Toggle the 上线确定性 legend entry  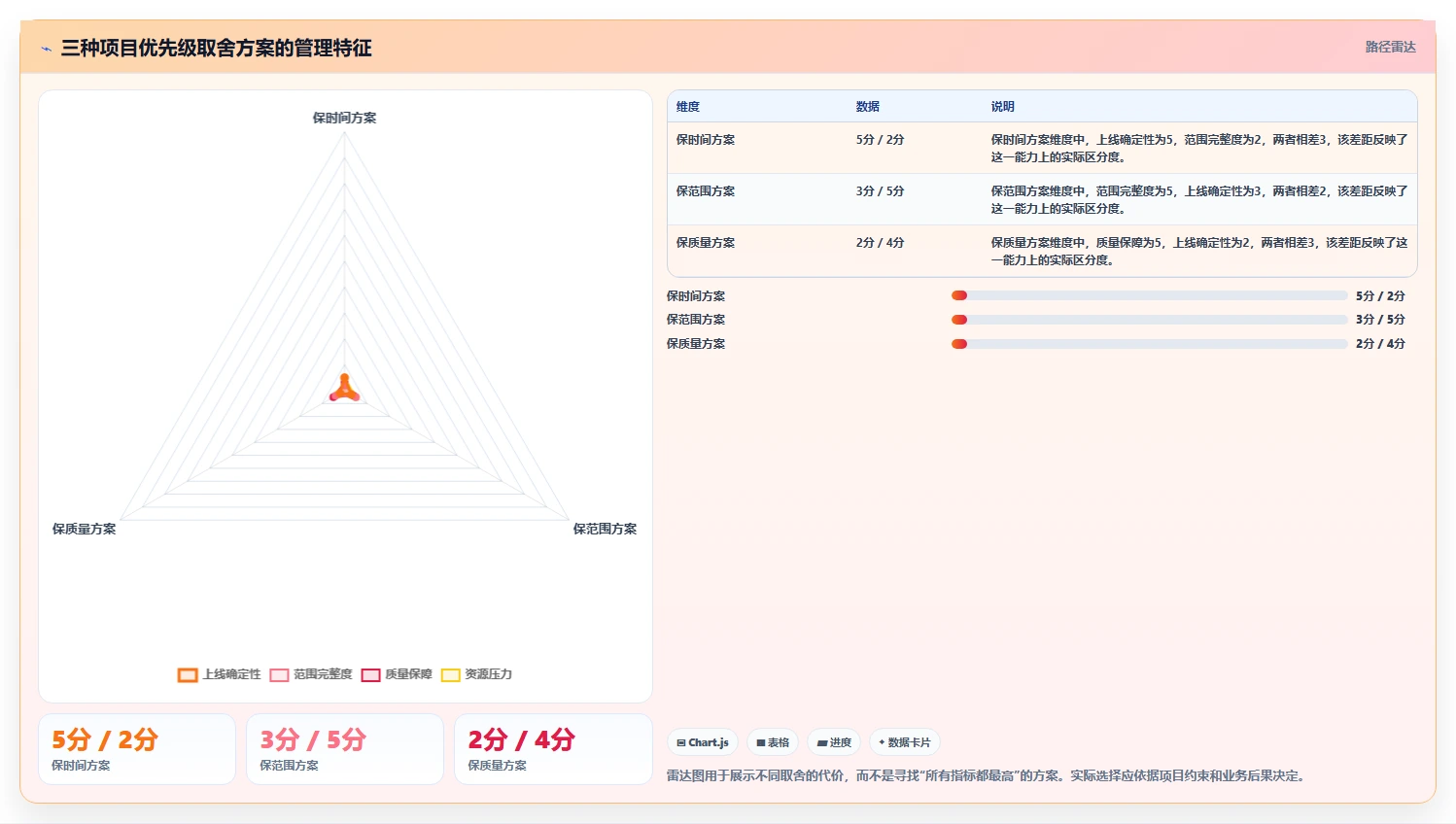point(220,674)
